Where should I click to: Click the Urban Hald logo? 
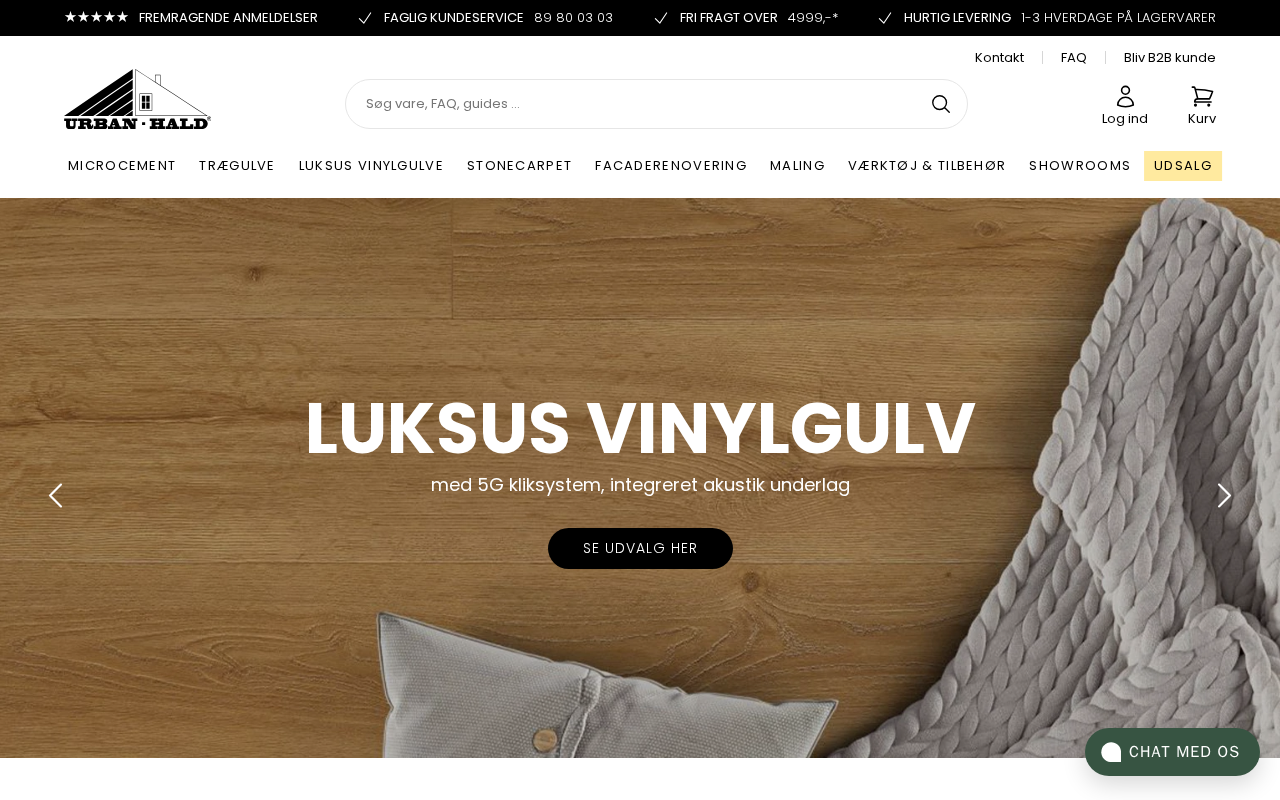coord(137,99)
